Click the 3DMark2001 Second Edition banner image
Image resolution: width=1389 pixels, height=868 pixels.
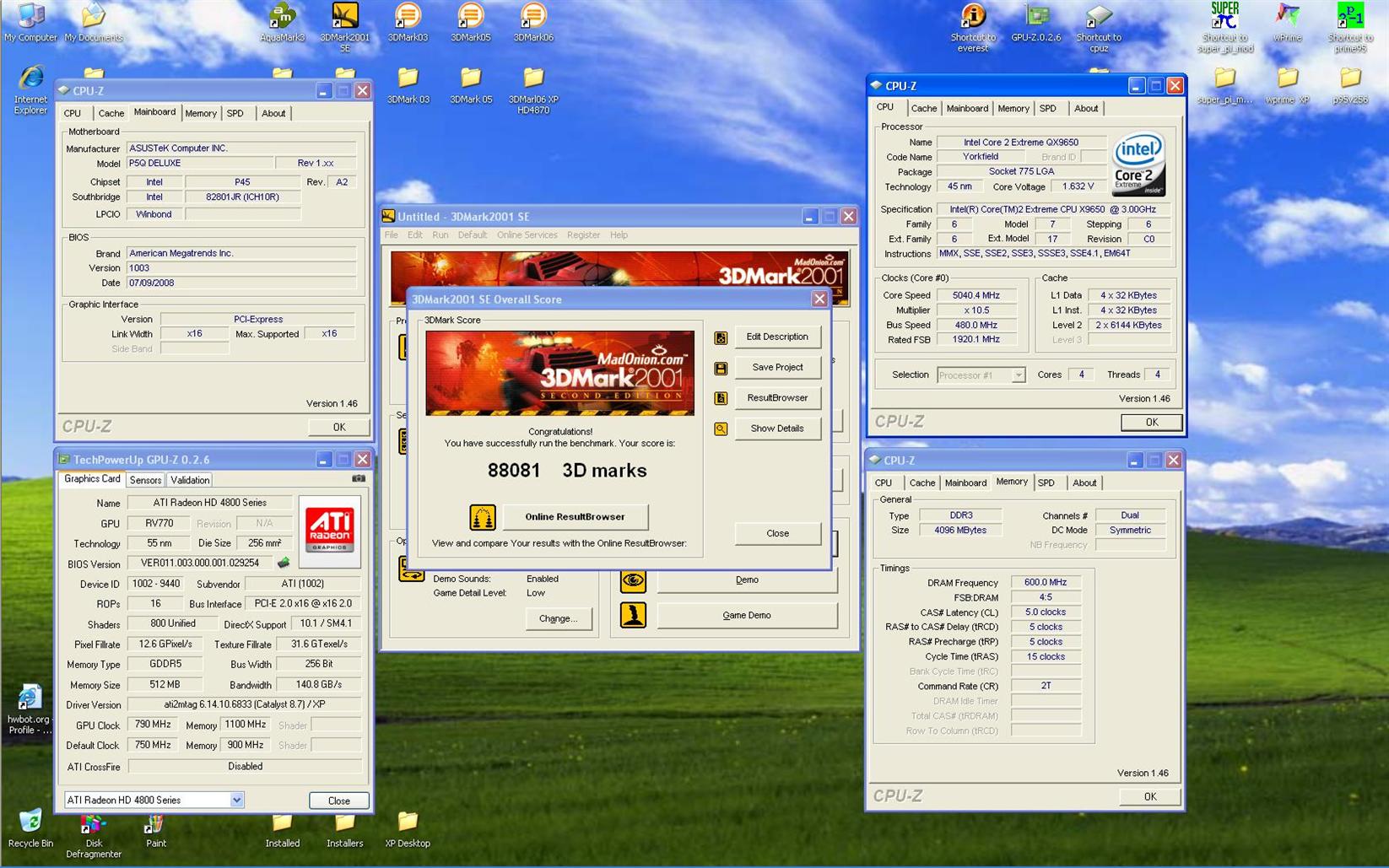point(559,373)
